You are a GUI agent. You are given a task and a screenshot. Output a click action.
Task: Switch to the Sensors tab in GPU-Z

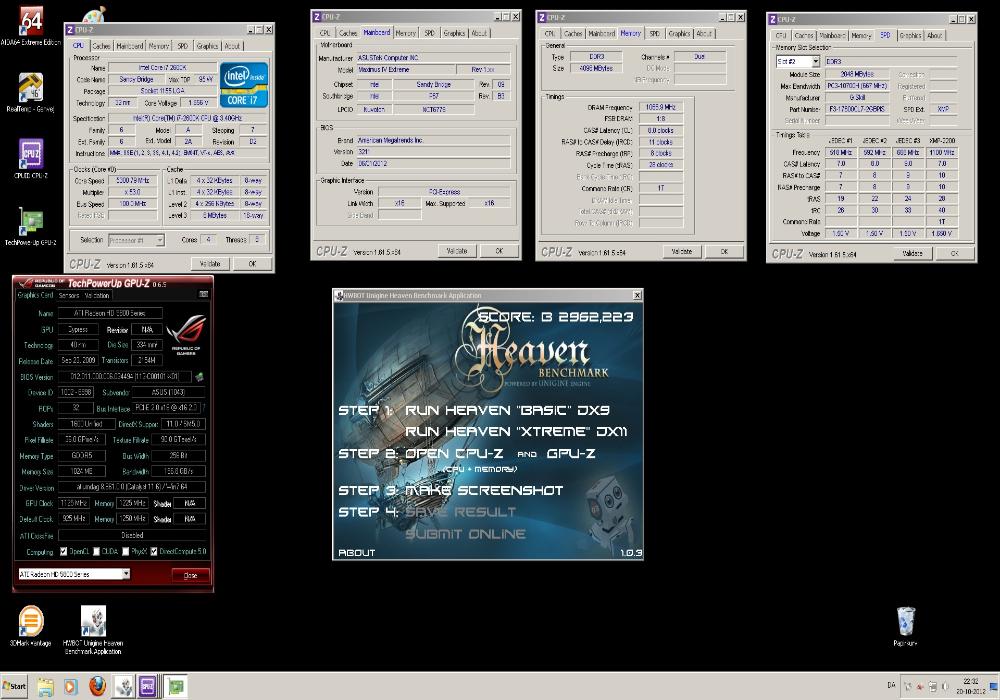pos(69,295)
